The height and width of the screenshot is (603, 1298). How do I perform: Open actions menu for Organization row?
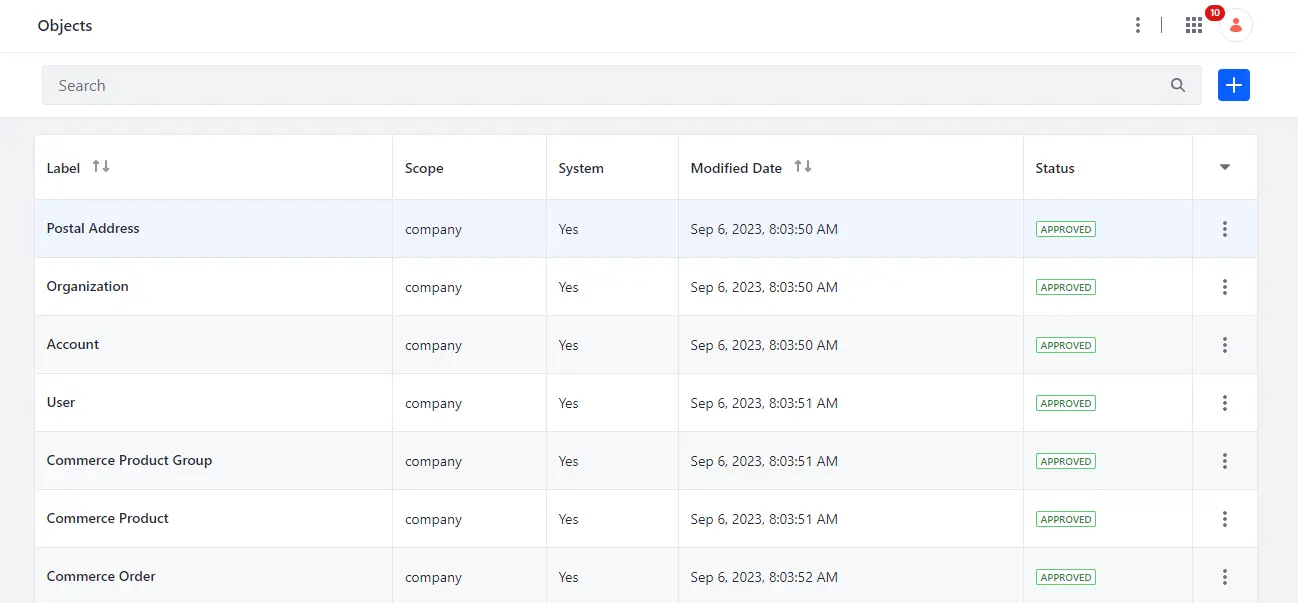(x=1225, y=287)
